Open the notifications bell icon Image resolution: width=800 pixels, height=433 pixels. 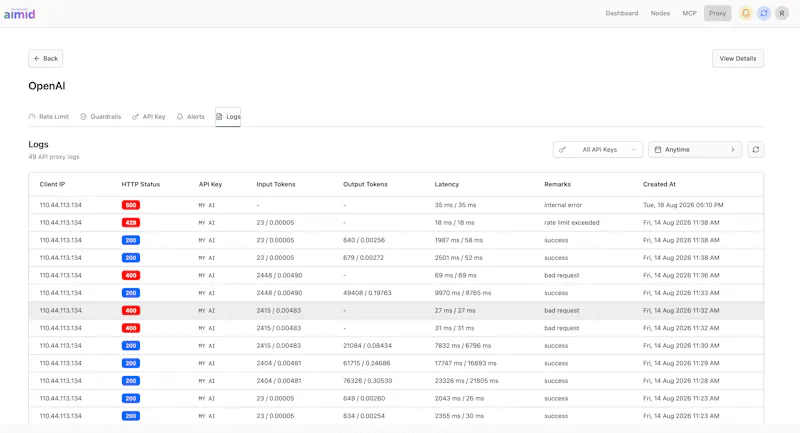click(745, 13)
